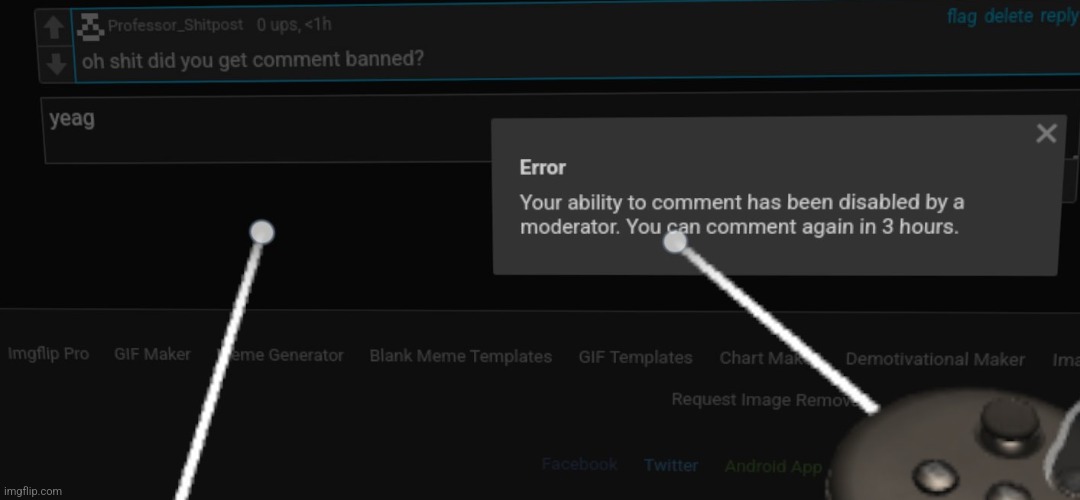
Task: Open Professor_Shitpost's username profile link
Action: click(176, 25)
